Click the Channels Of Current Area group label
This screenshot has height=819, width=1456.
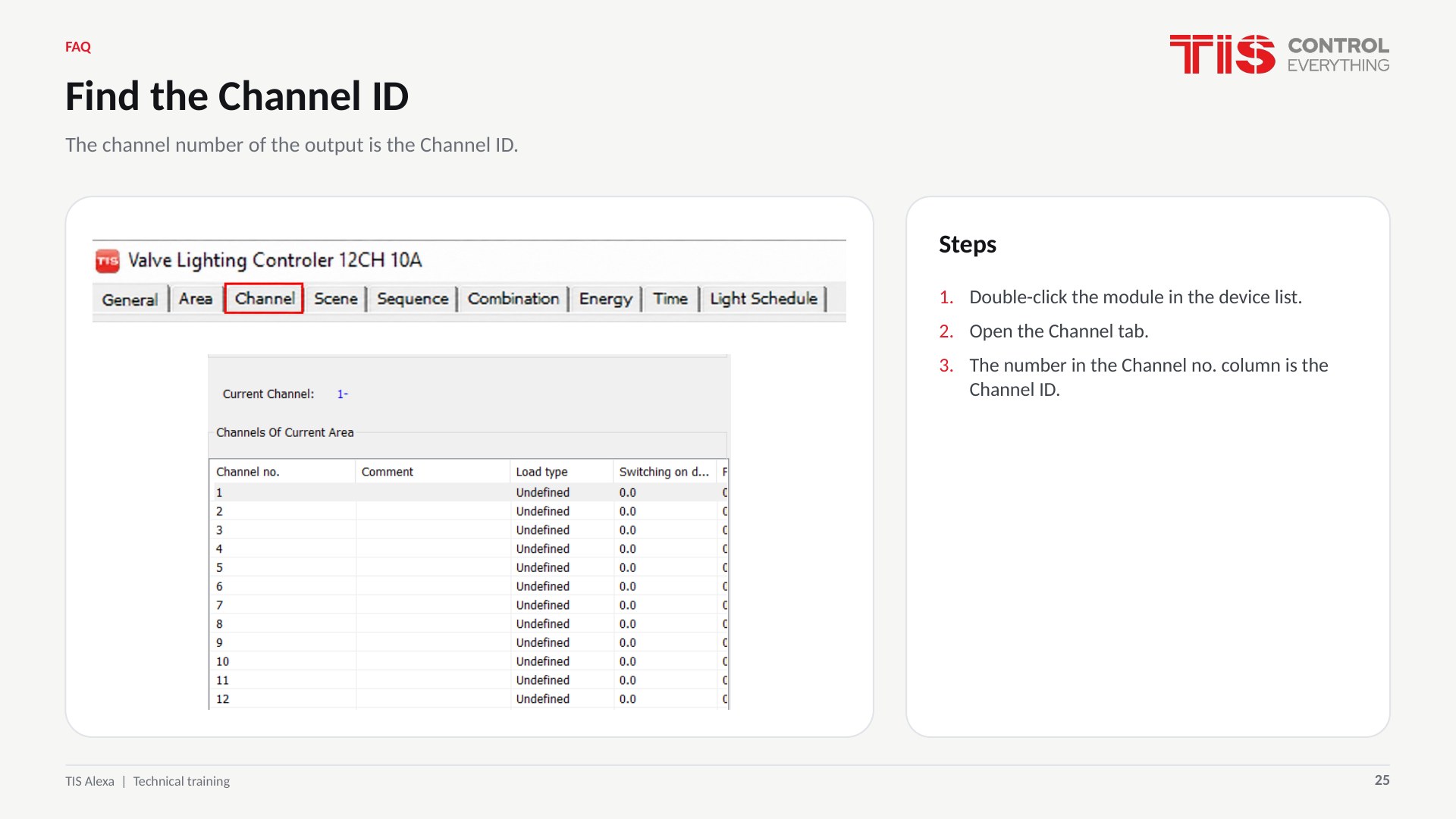(x=285, y=432)
